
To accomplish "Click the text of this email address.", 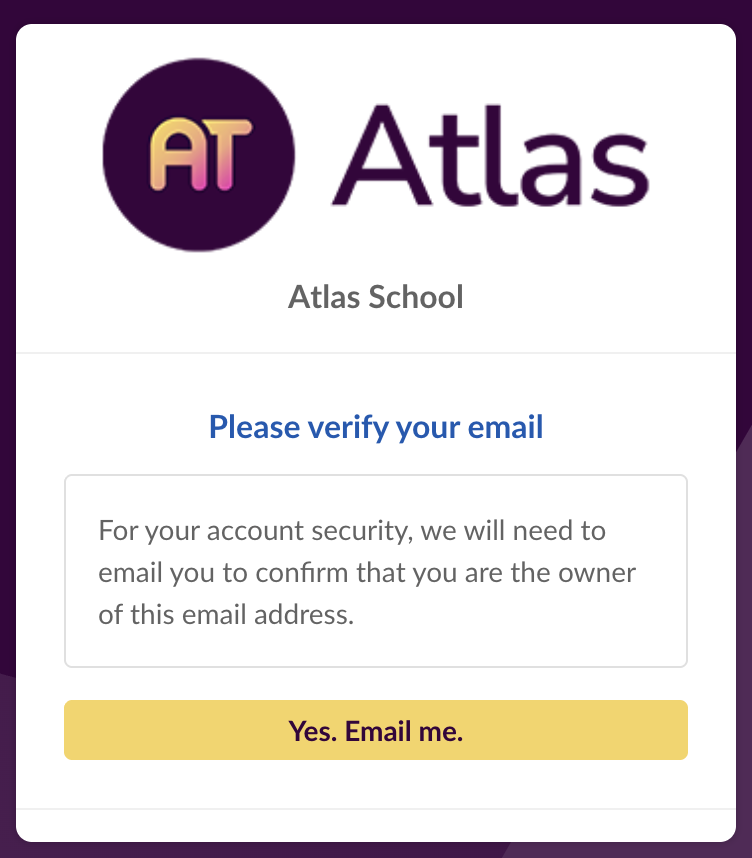I will (x=226, y=615).
